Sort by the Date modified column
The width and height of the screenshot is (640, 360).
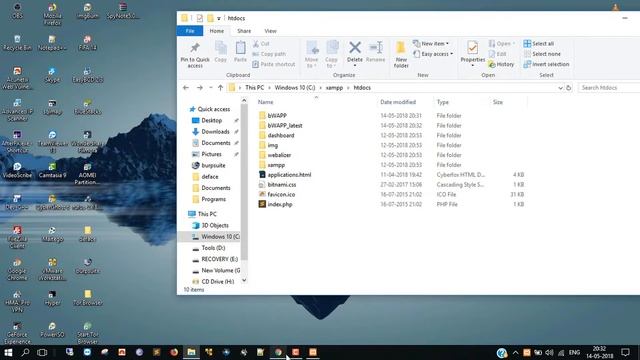click(398, 102)
